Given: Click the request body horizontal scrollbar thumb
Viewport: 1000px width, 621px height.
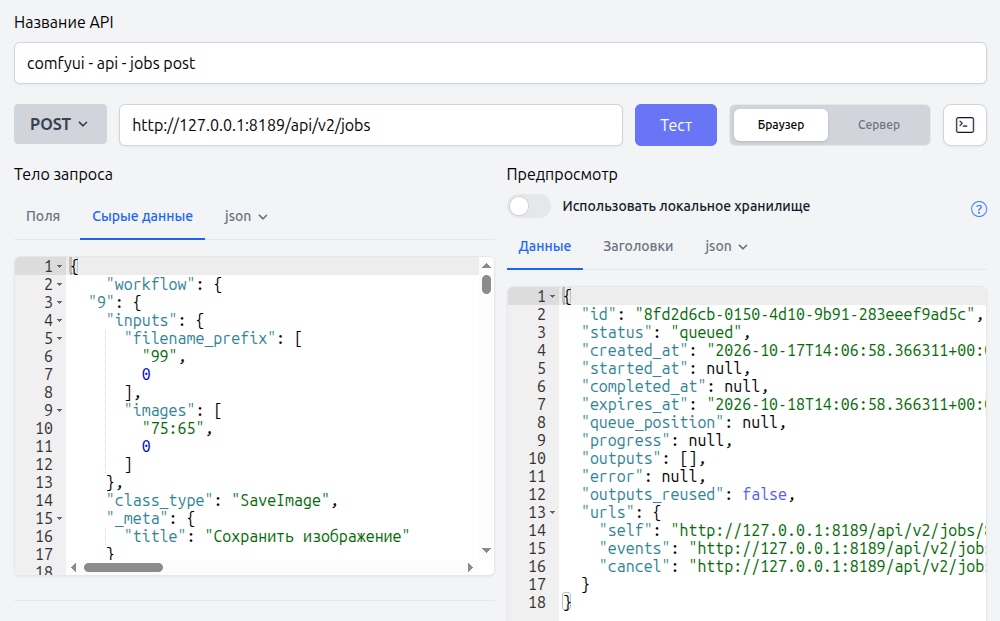Looking at the screenshot, I should pyautogui.click(x=123, y=567).
